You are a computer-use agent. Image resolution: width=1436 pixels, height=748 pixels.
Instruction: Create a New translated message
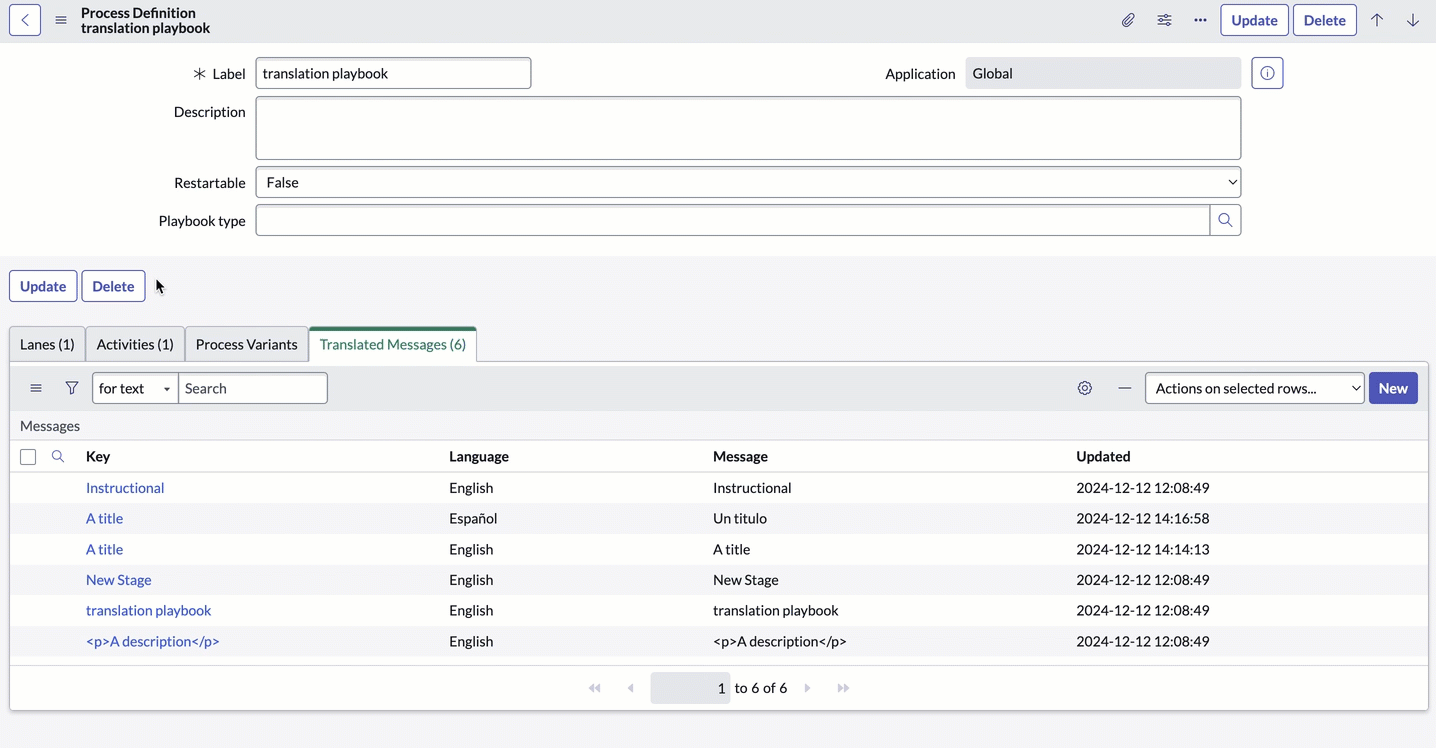coord(1393,388)
